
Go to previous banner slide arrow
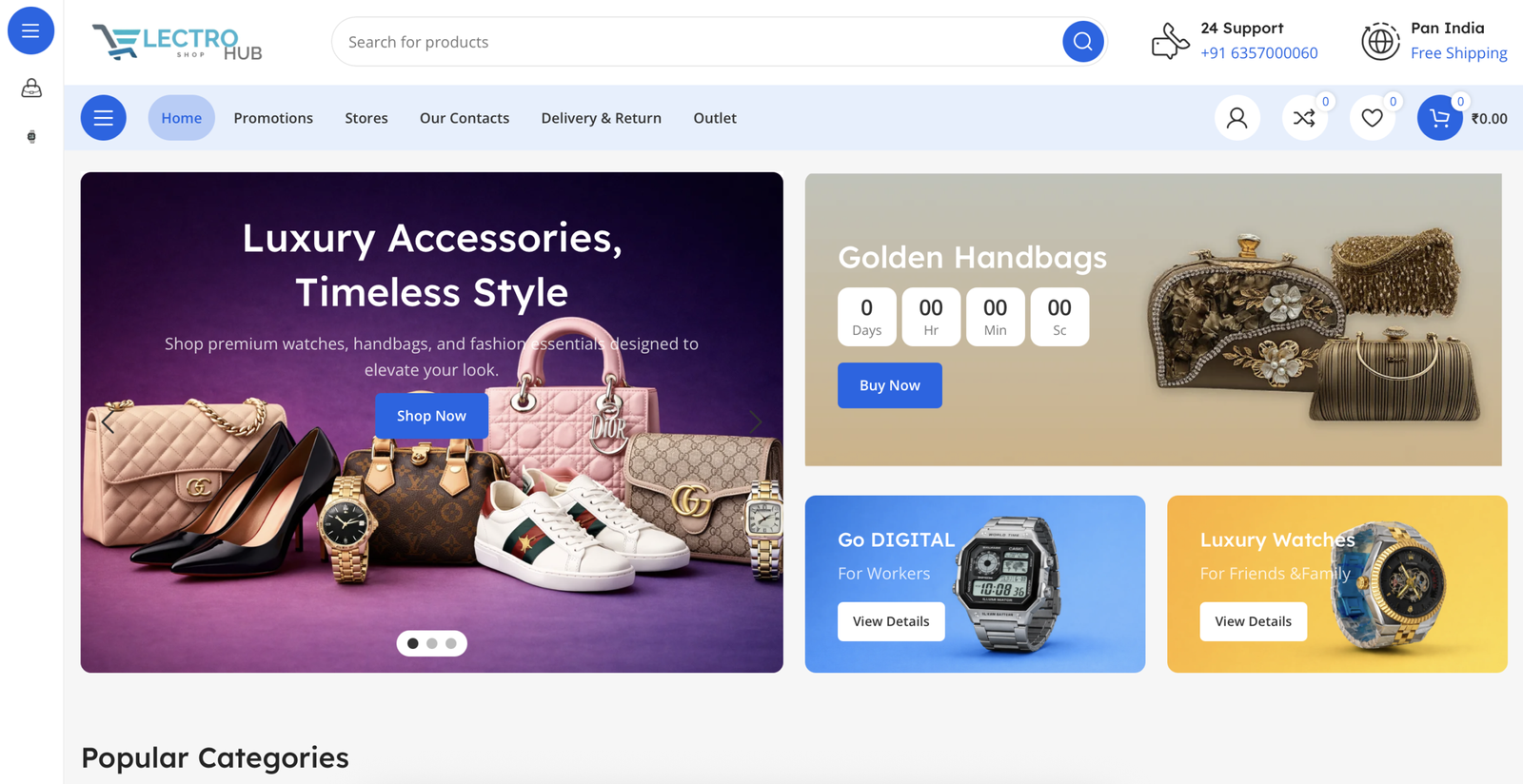pyautogui.click(x=108, y=421)
